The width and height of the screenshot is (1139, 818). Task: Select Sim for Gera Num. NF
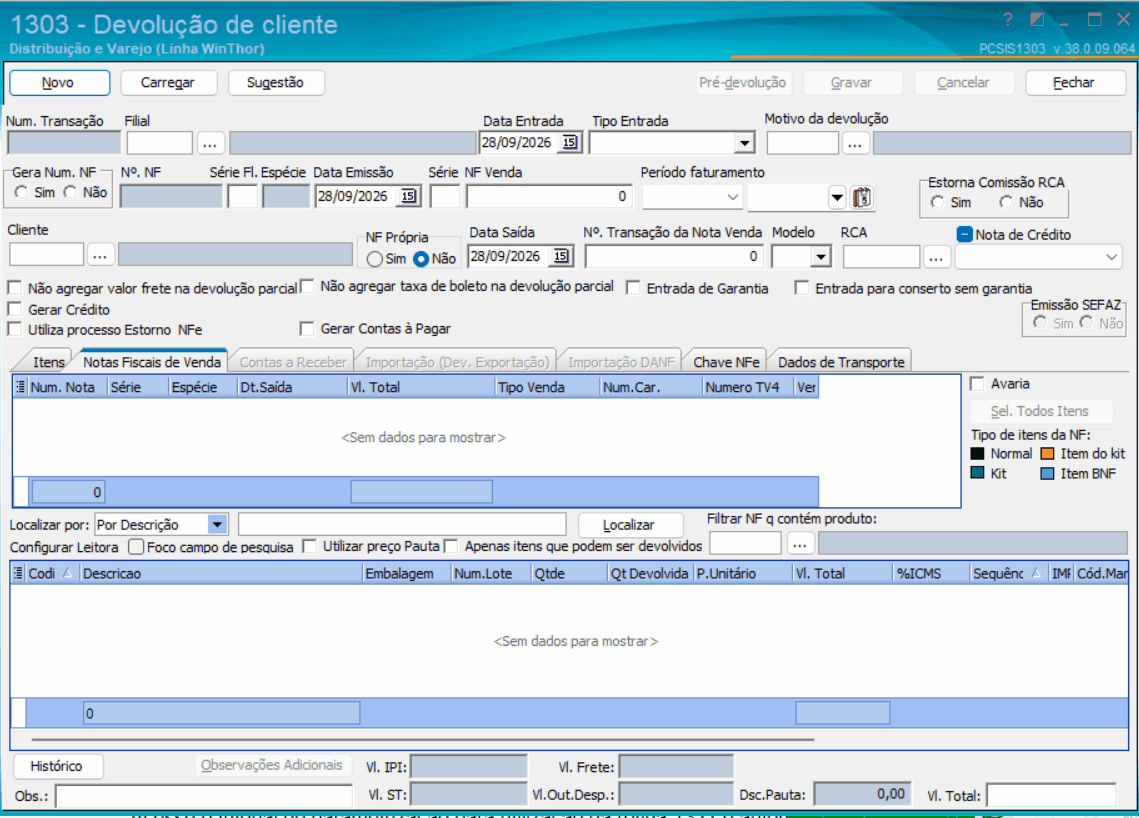pos(22,193)
